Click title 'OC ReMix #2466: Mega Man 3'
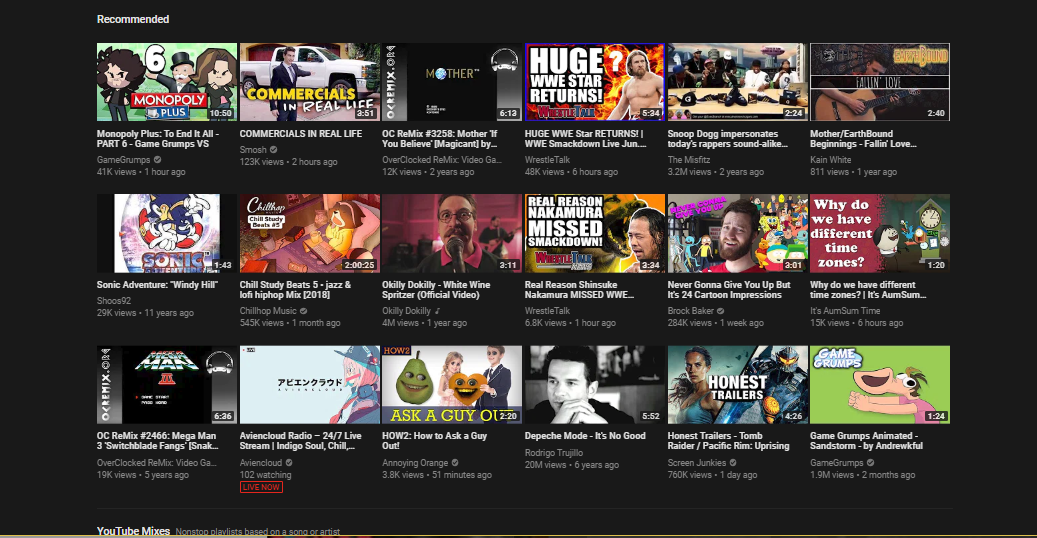 tap(158, 441)
